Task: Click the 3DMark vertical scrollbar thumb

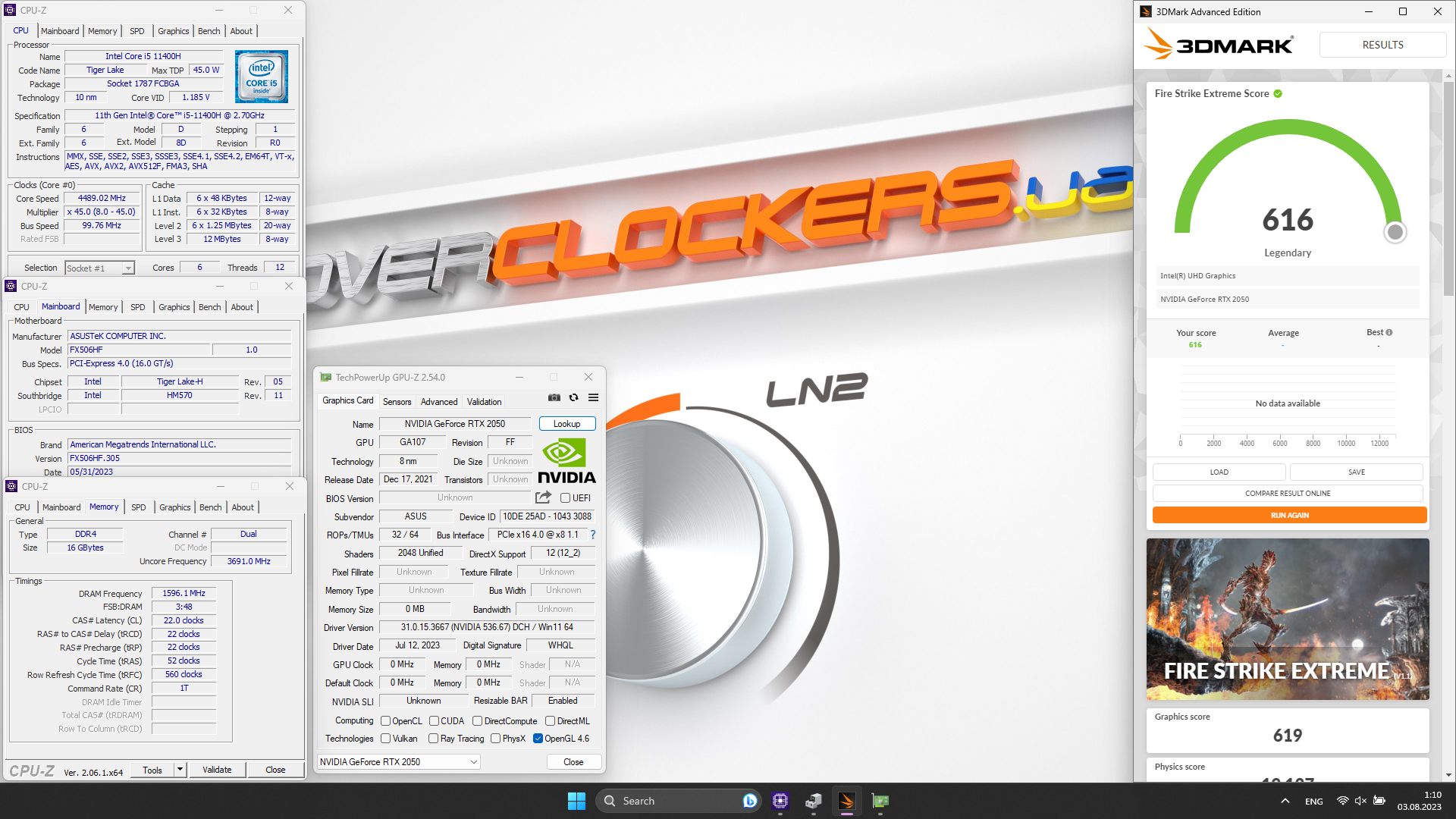Action: (x=1448, y=190)
